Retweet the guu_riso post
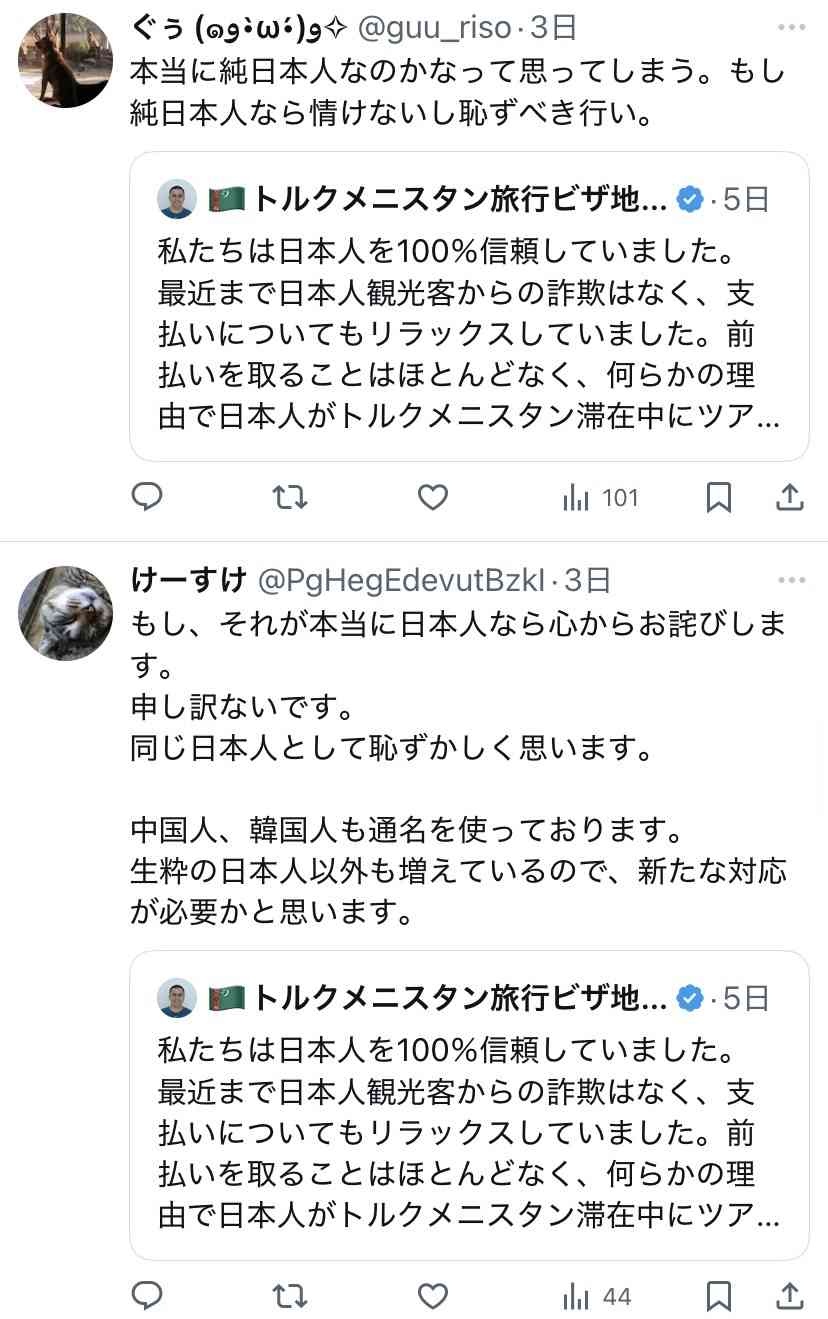 (x=290, y=497)
